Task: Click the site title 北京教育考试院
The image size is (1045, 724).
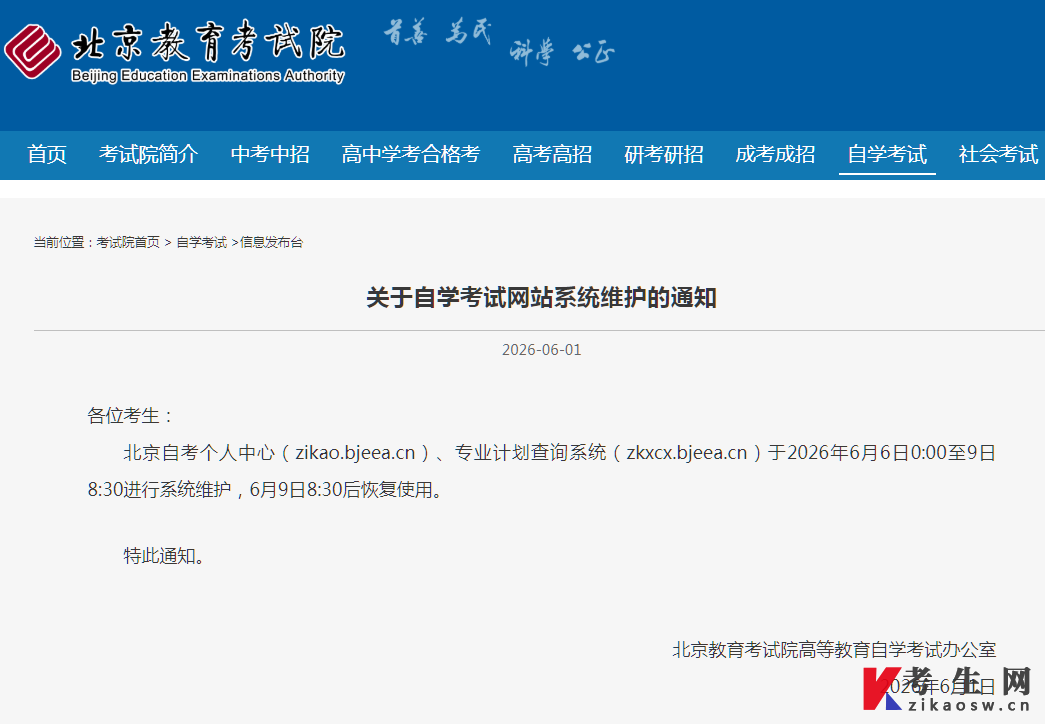Action: (x=208, y=41)
